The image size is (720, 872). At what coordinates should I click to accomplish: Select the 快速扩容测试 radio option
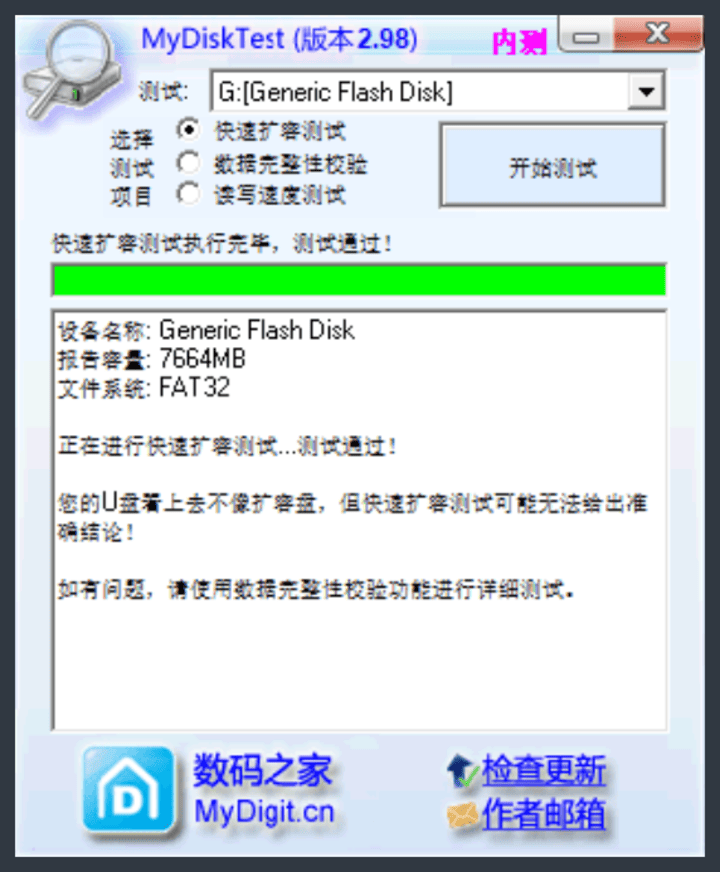coord(188,131)
